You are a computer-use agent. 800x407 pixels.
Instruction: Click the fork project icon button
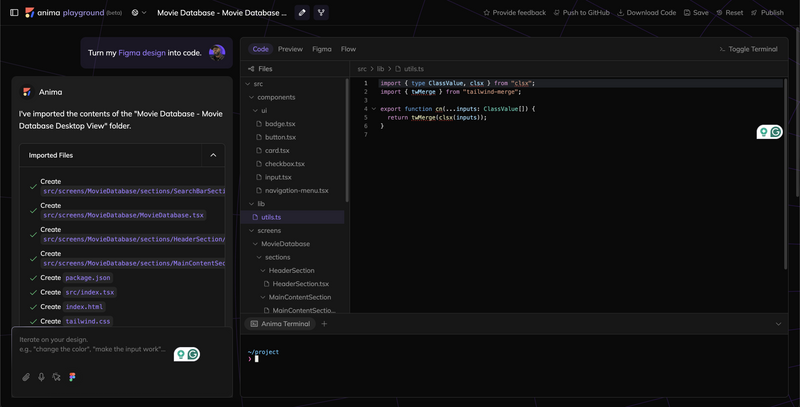point(321,12)
